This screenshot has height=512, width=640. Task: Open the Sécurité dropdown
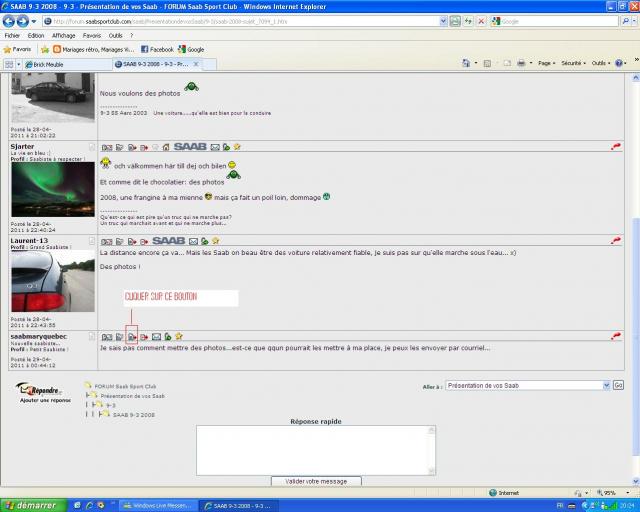coord(573,63)
